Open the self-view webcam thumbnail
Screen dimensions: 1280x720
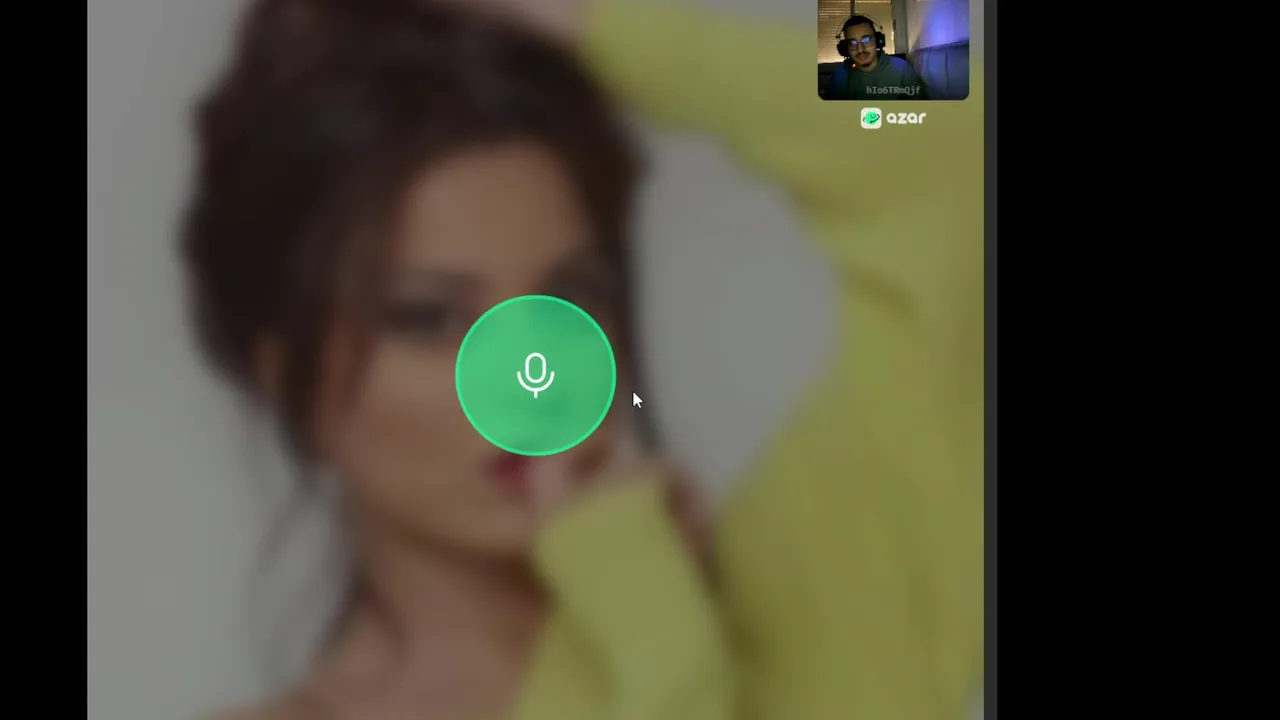coord(893,50)
